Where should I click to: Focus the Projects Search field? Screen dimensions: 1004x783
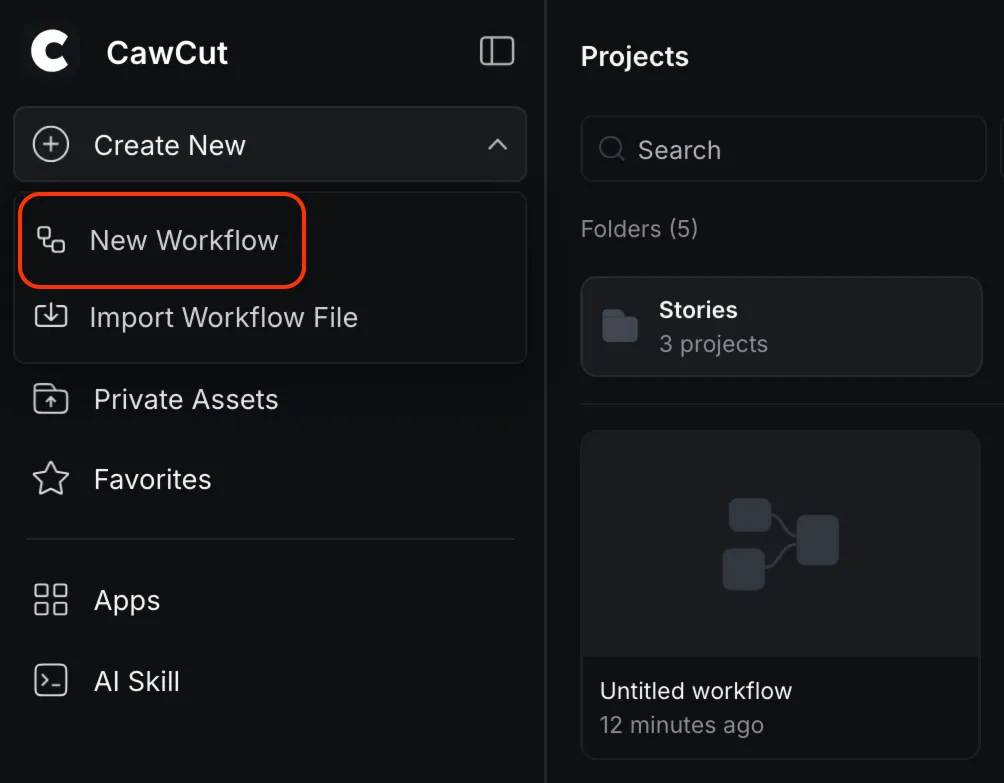[783, 149]
